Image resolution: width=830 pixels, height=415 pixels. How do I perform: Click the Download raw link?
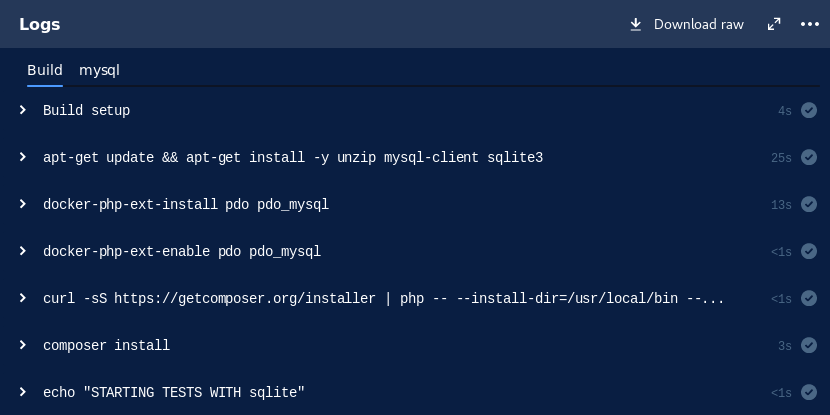click(698, 24)
